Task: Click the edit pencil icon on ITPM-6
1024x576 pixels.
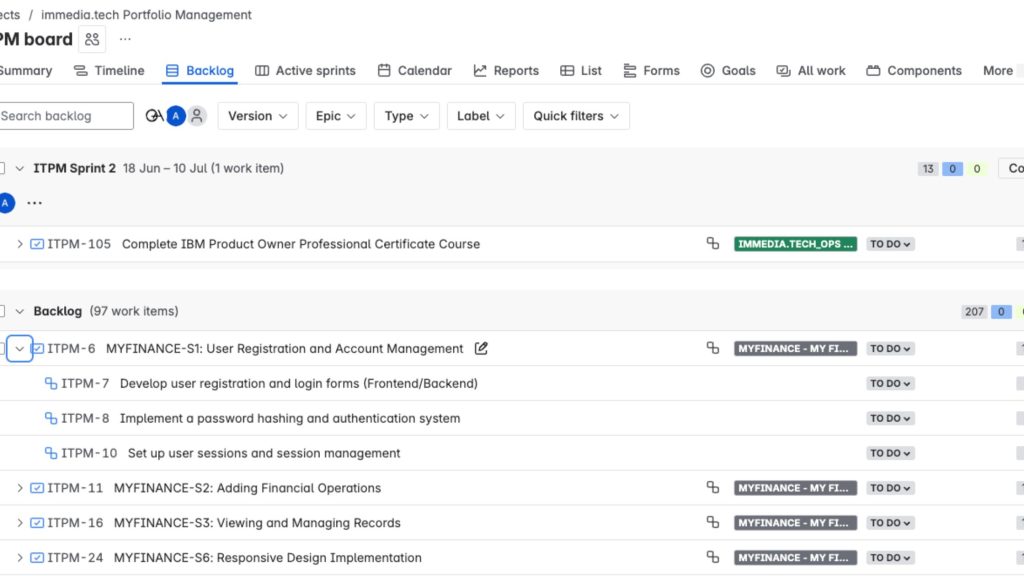Action: [481, 349]
